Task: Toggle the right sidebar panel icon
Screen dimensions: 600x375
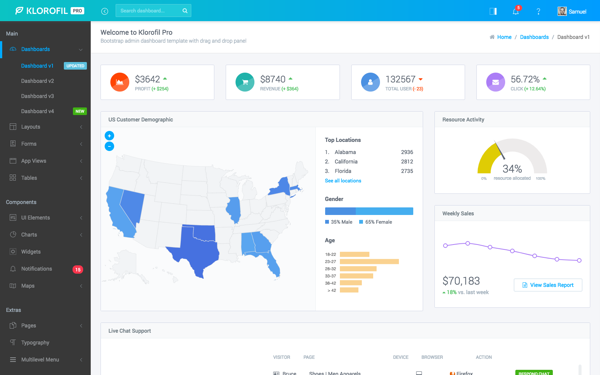Action: [493, 11]
